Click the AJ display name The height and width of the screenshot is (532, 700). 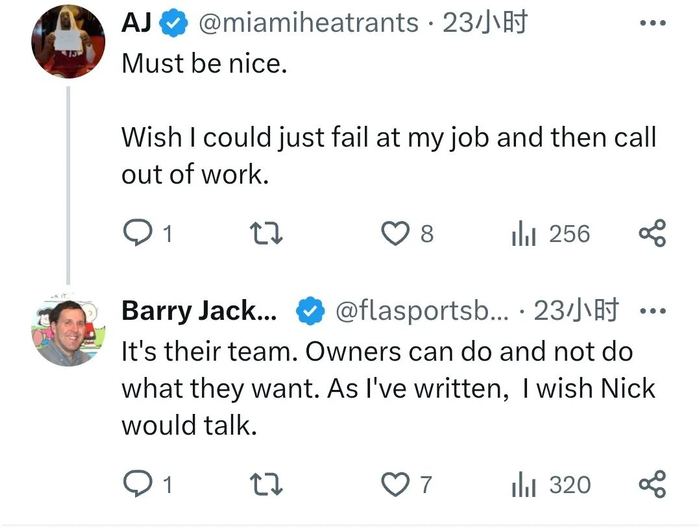point(136,22)
